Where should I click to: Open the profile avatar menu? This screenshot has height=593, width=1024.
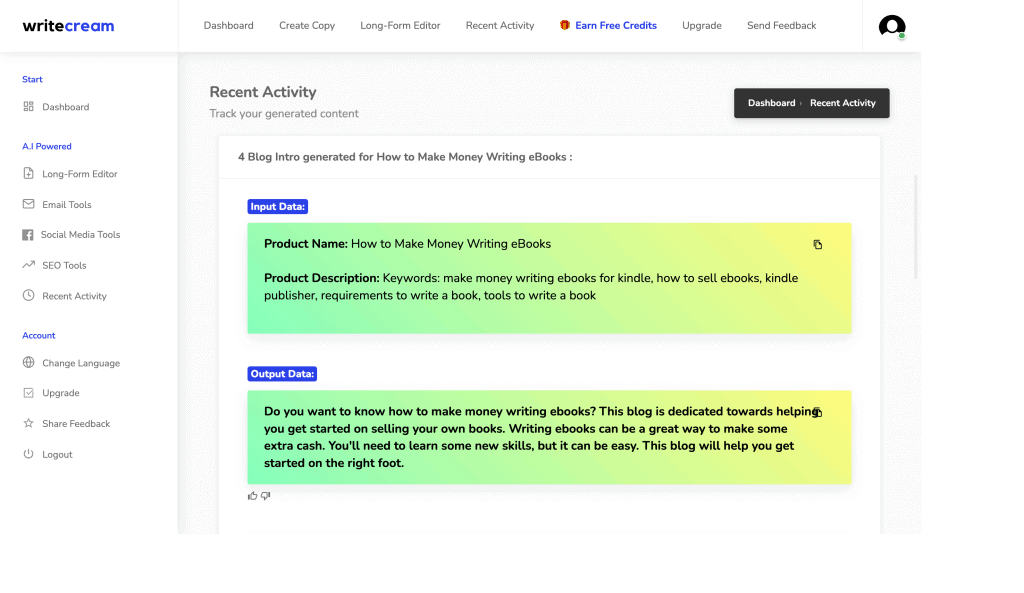pos(891,27)
